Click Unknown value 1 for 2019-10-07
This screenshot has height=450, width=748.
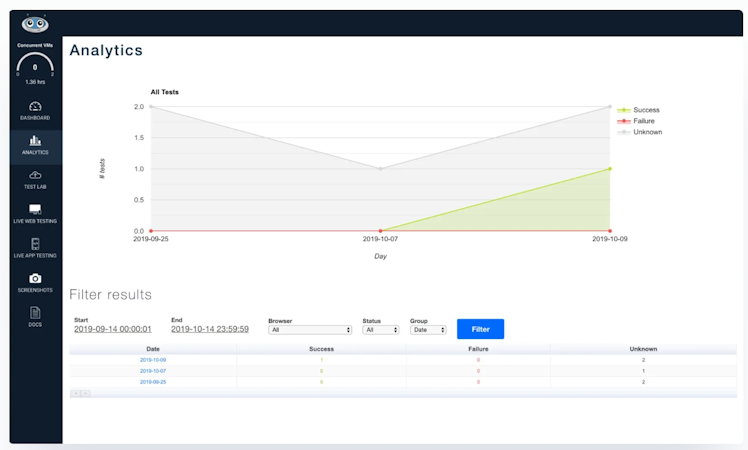click(643, 371)
